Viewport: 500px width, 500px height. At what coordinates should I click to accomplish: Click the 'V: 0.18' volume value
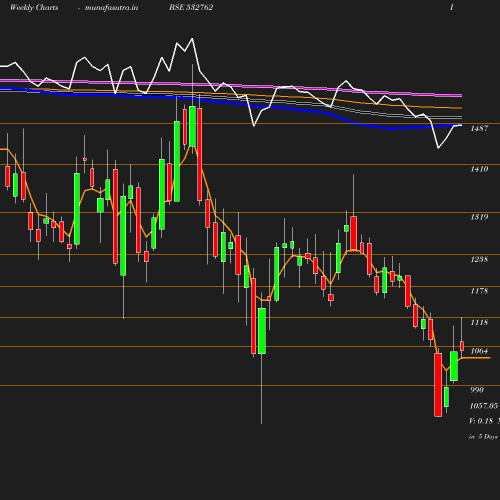click(481, 421)
